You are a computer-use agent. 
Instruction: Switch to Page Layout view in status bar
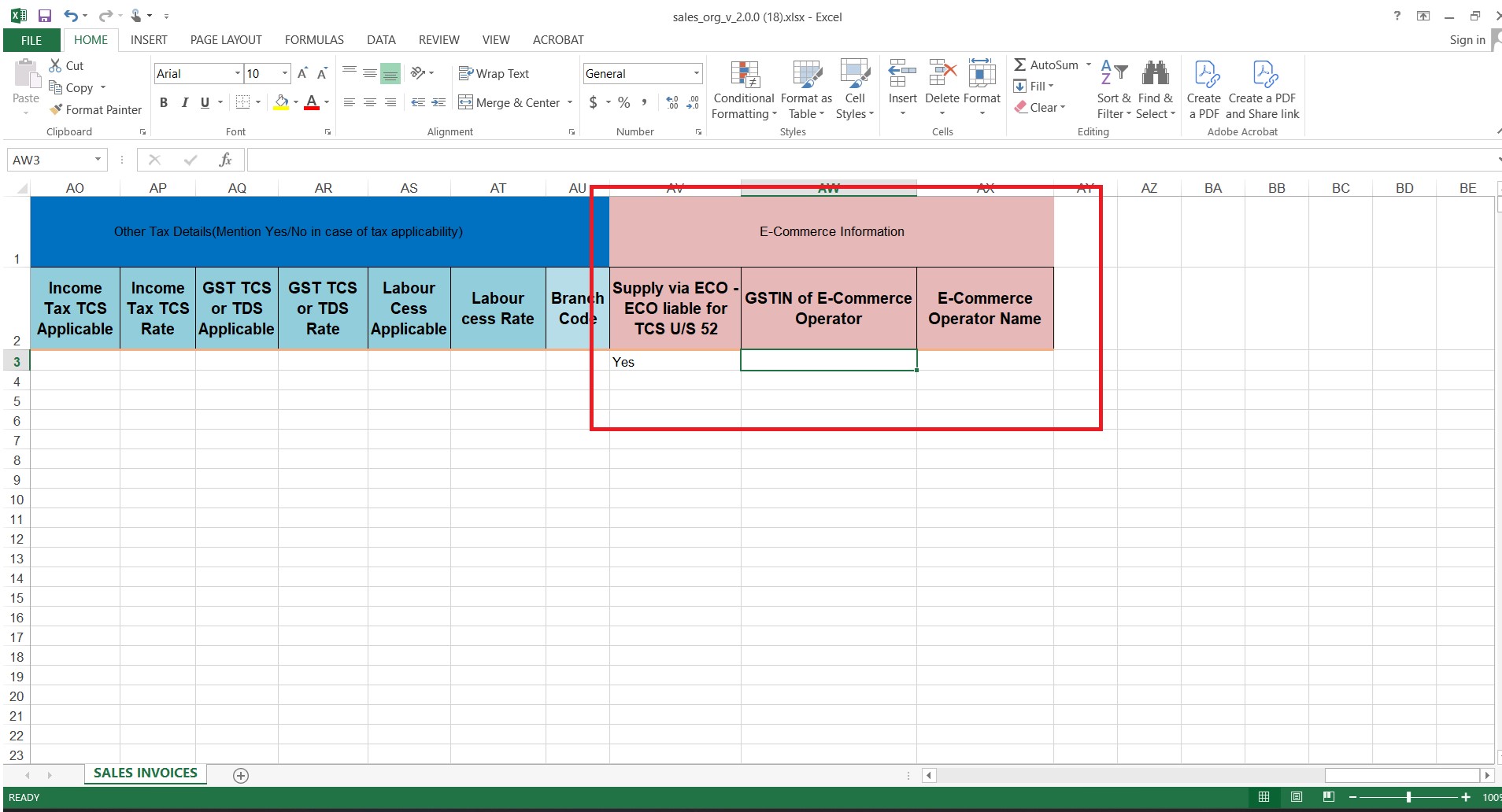pos(1297,797)
